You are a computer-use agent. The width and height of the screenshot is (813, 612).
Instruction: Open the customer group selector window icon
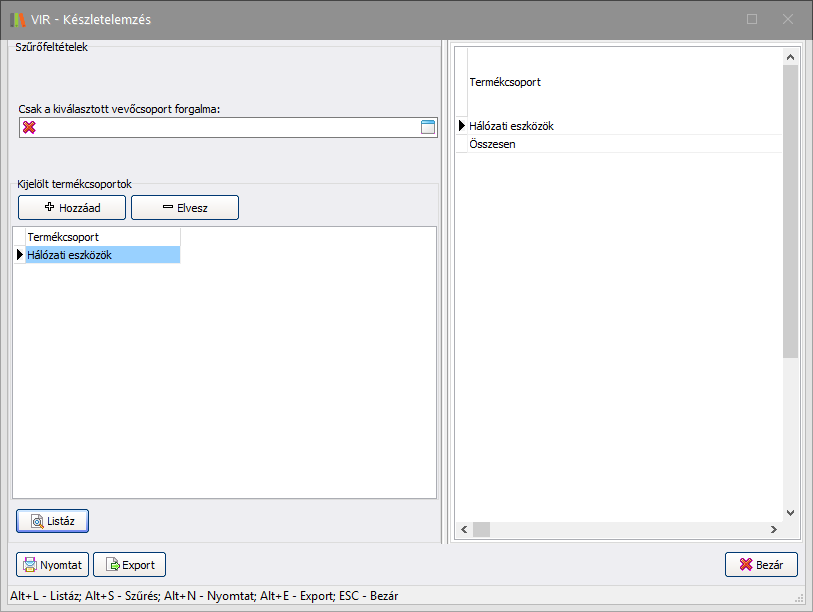click(428, 127)
